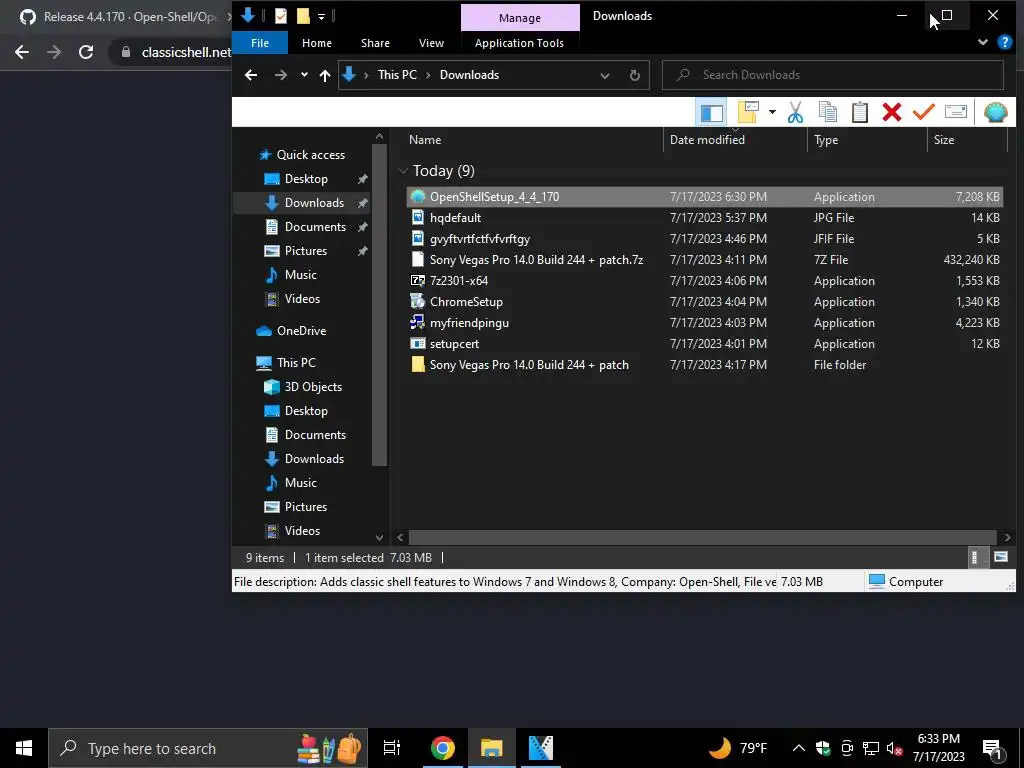Select the OpenShellSetup_4_4_170 file

point(705,197)
